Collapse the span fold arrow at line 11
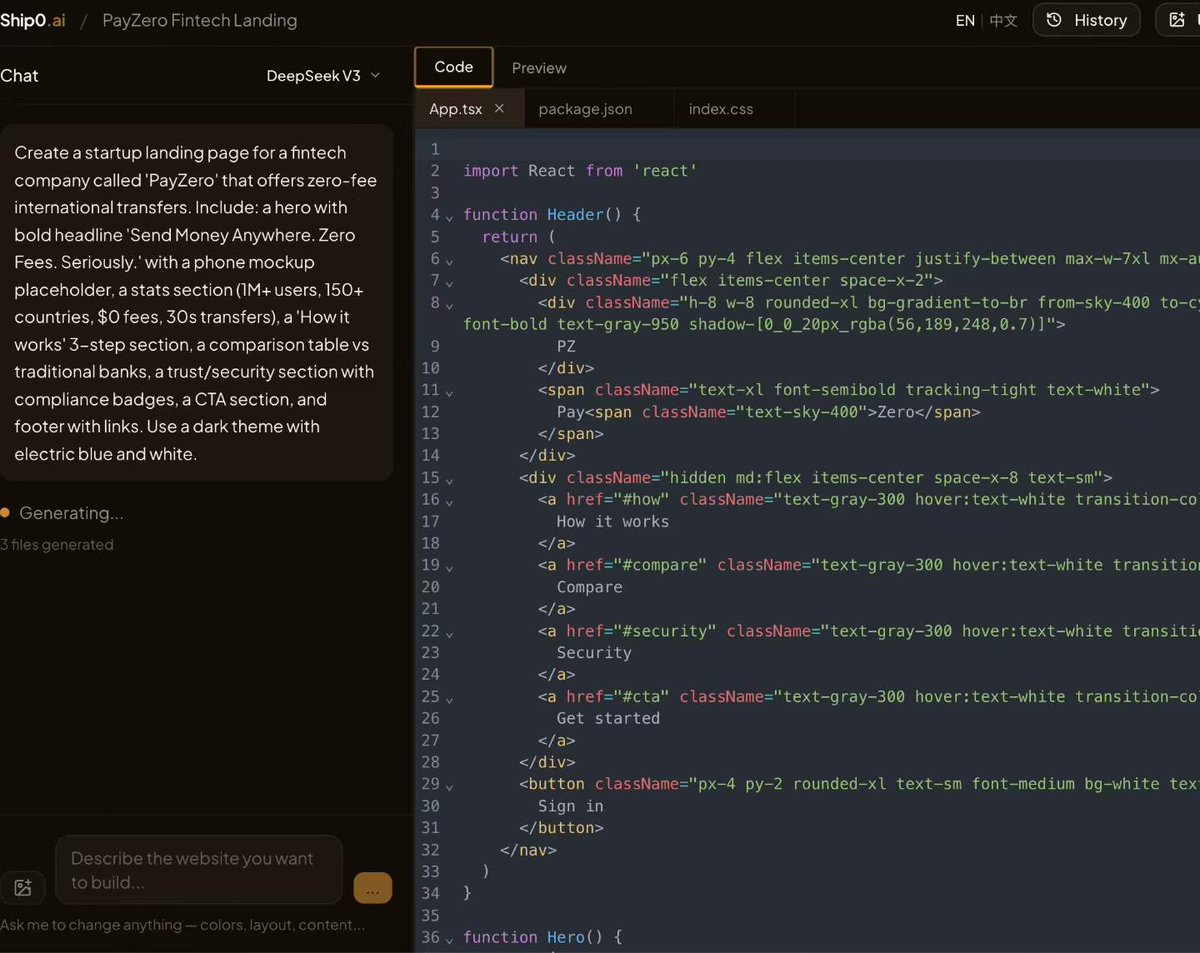 pyautogui.click(x=449, y=392)
